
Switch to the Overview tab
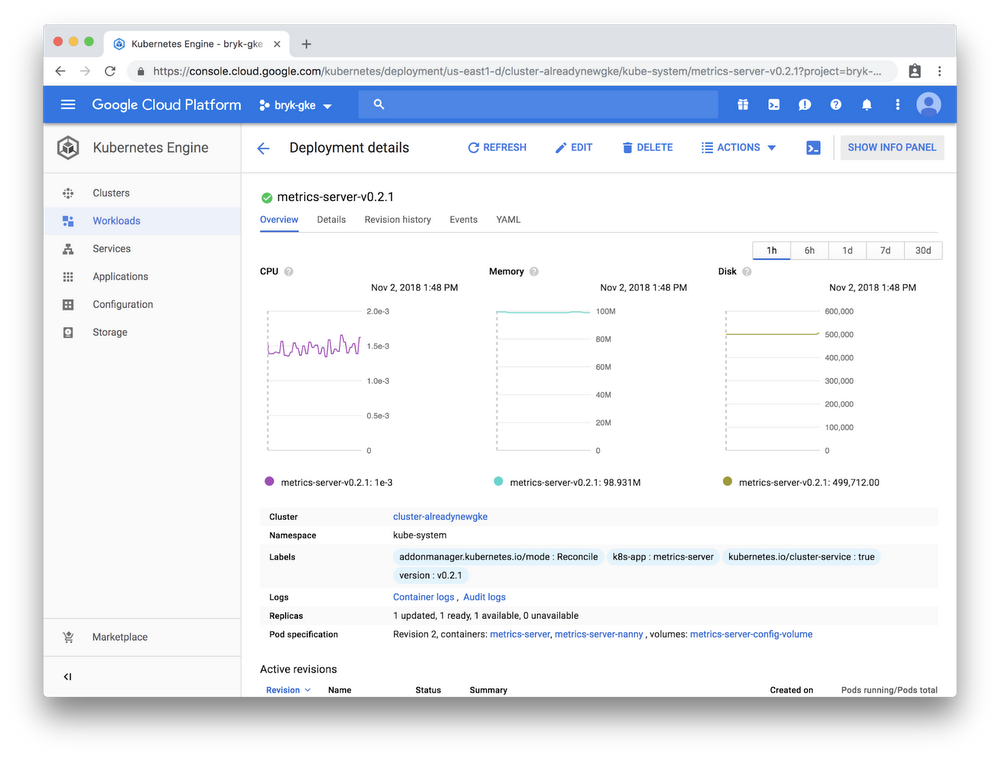(x=279, y=219)
